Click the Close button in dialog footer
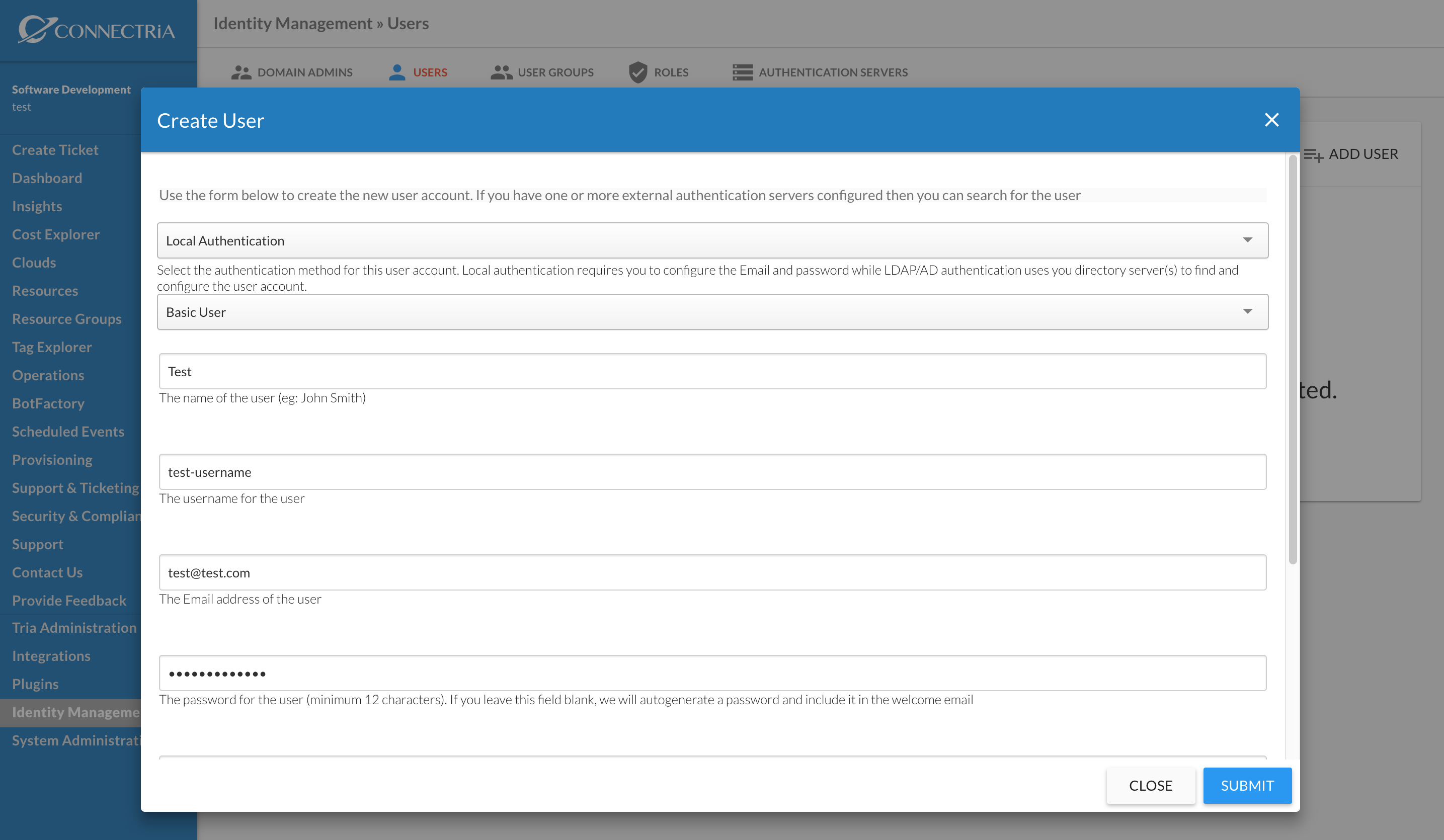1444x840 pixels. point(1151,785)
